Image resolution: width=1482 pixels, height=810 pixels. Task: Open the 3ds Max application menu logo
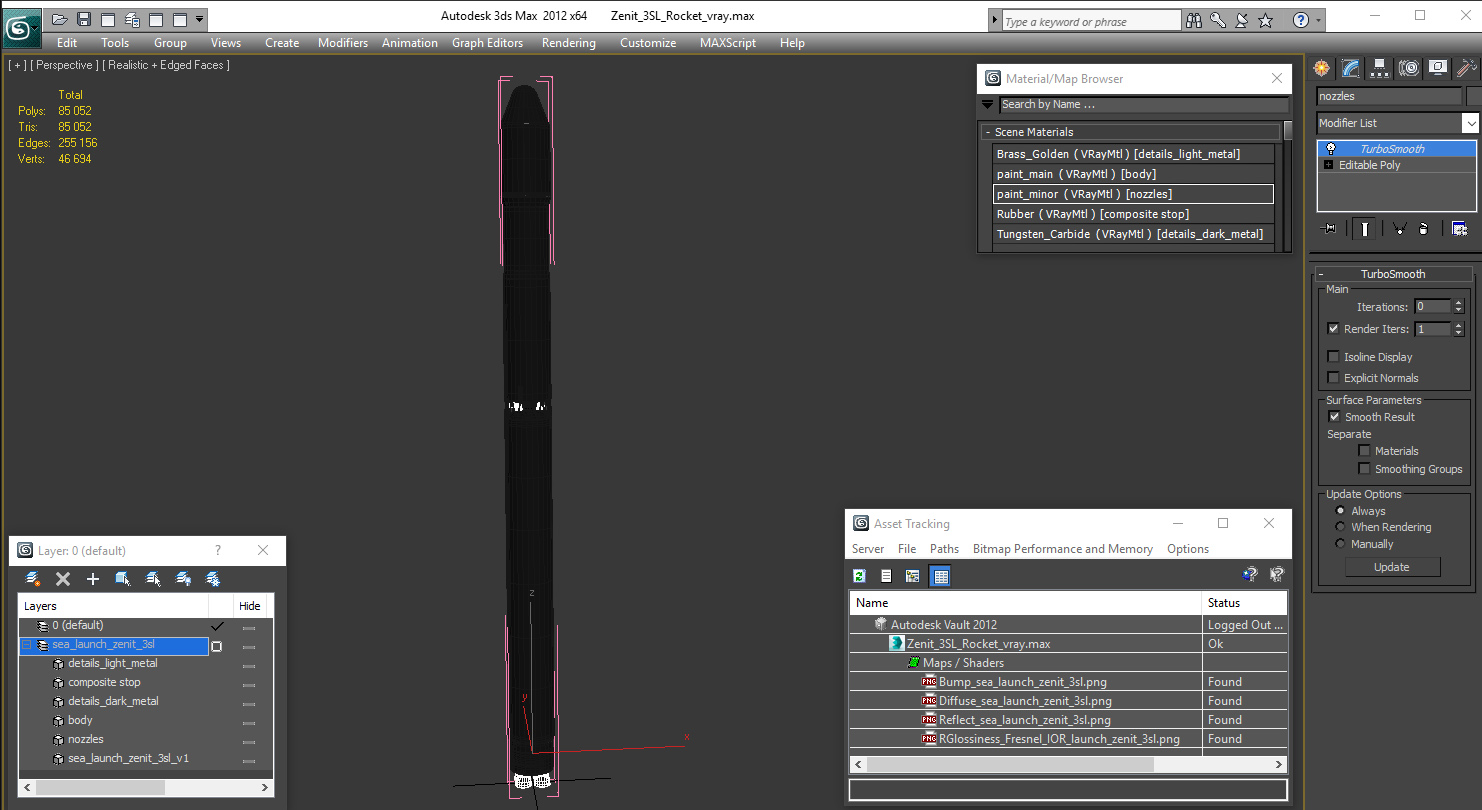click(x=20, y=27)
